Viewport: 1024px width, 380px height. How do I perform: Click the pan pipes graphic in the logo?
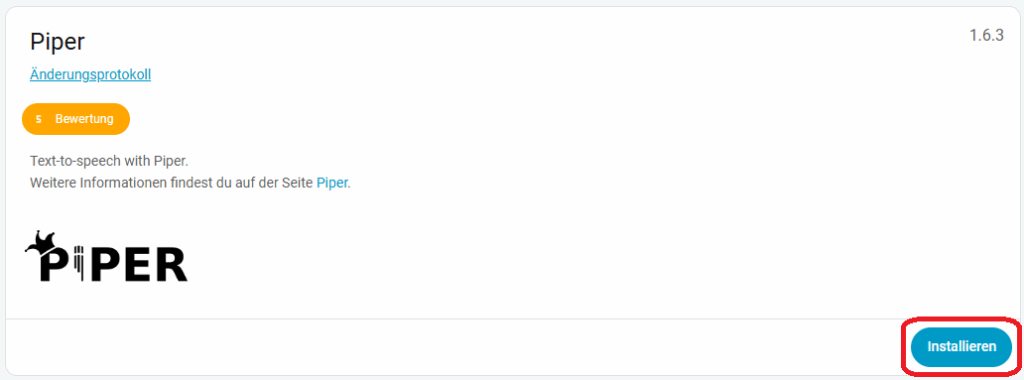click(80, 263)
